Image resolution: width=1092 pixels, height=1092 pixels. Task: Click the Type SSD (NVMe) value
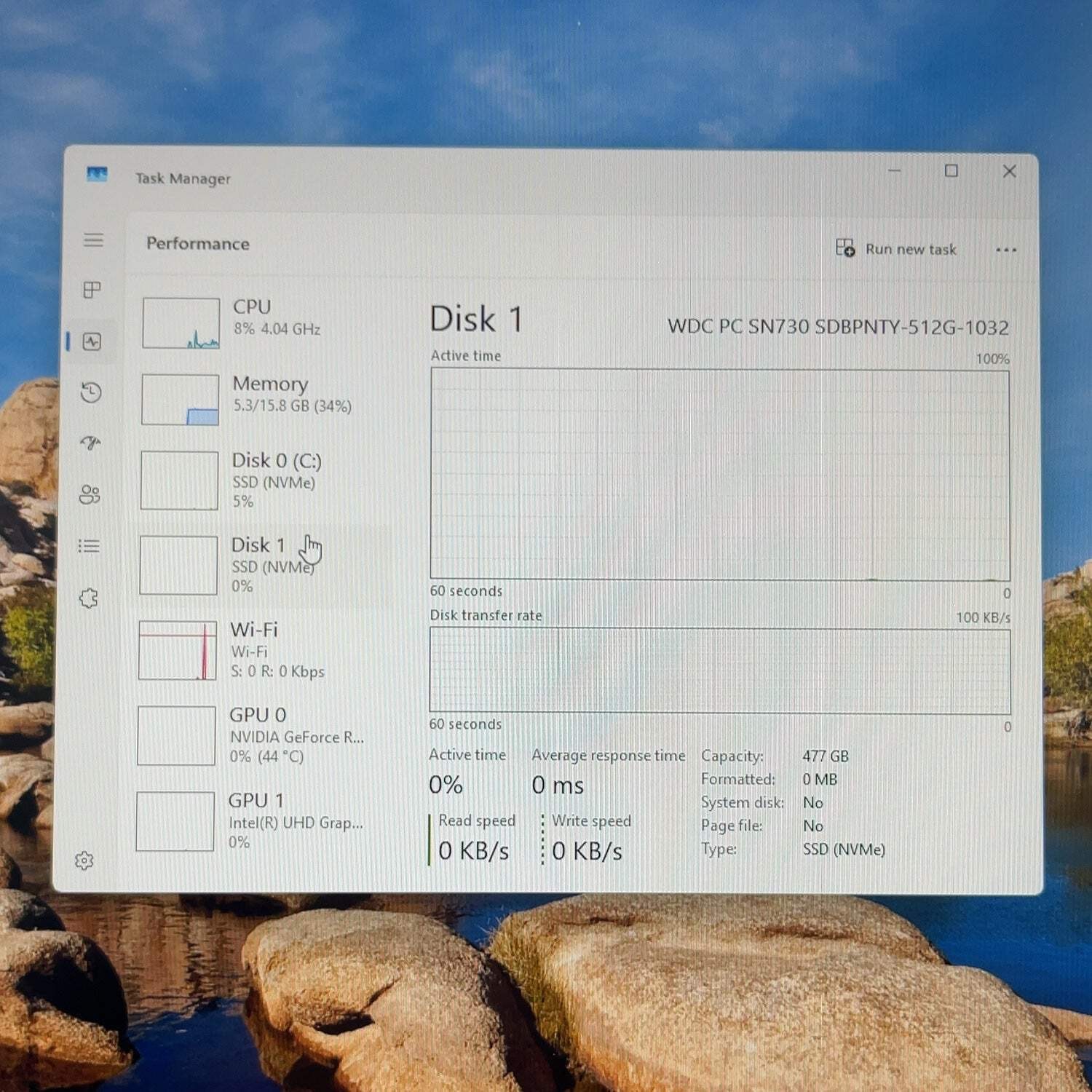[844, 850]
